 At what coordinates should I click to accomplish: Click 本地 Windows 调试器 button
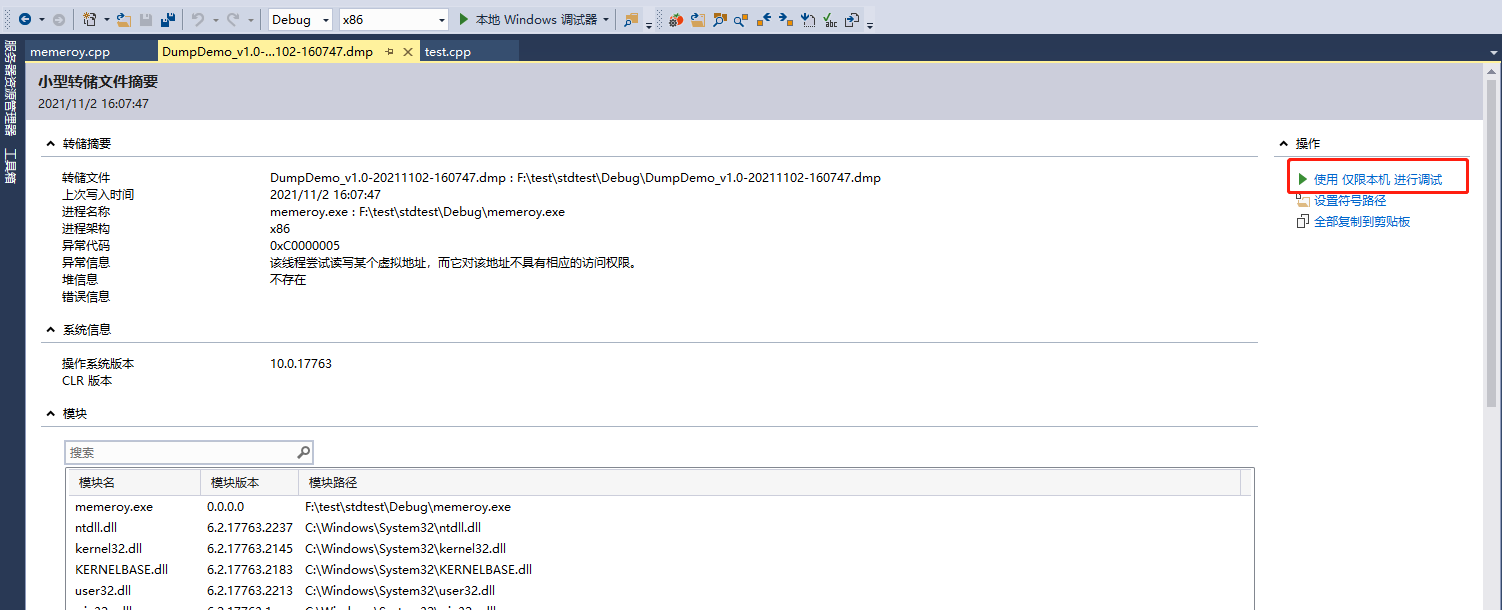535,19
